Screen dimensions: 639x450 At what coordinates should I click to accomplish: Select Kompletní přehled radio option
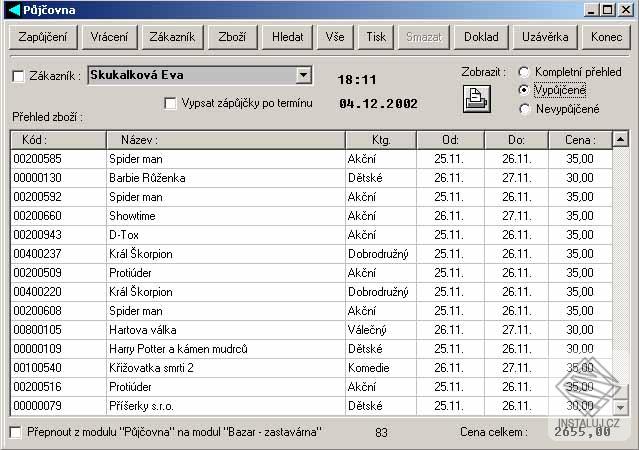[x=524, y=72]
